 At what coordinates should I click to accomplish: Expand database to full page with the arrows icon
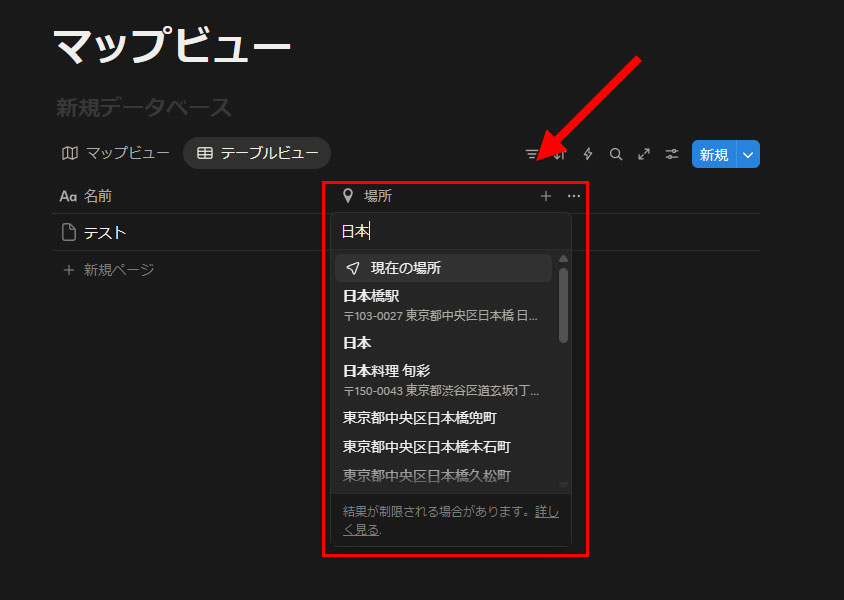click(x=644, y=154)
